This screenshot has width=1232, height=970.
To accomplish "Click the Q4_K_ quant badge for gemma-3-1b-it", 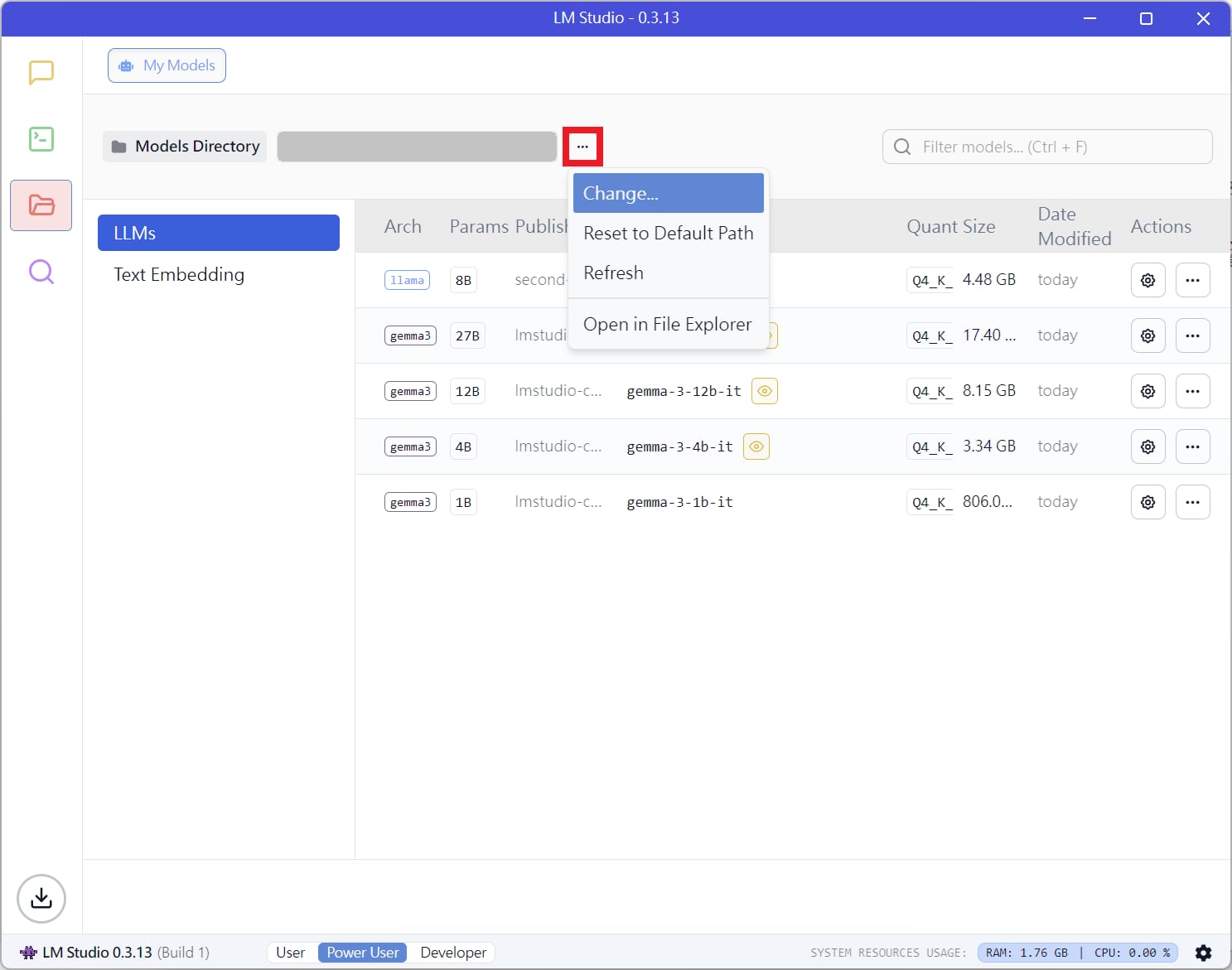I will click(x=932, y=502).
